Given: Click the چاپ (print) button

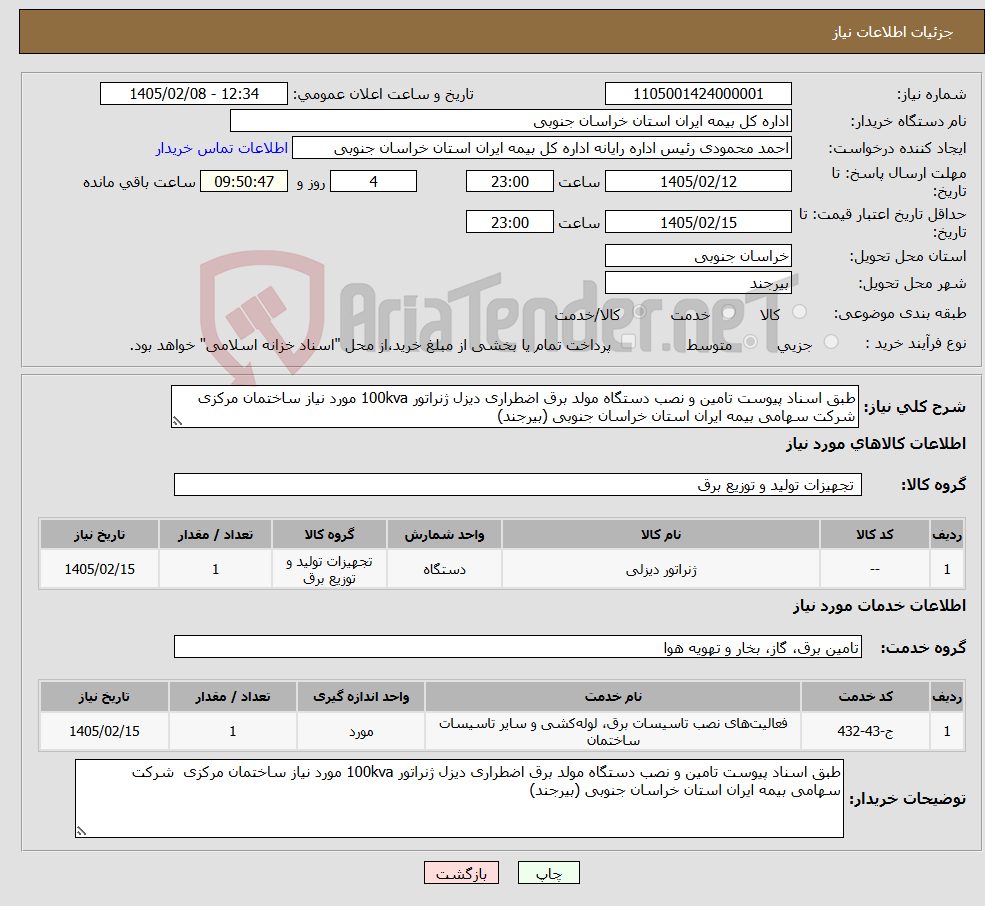Looking at the screenshot, I should pyautogui.click(x=548, y=873).
